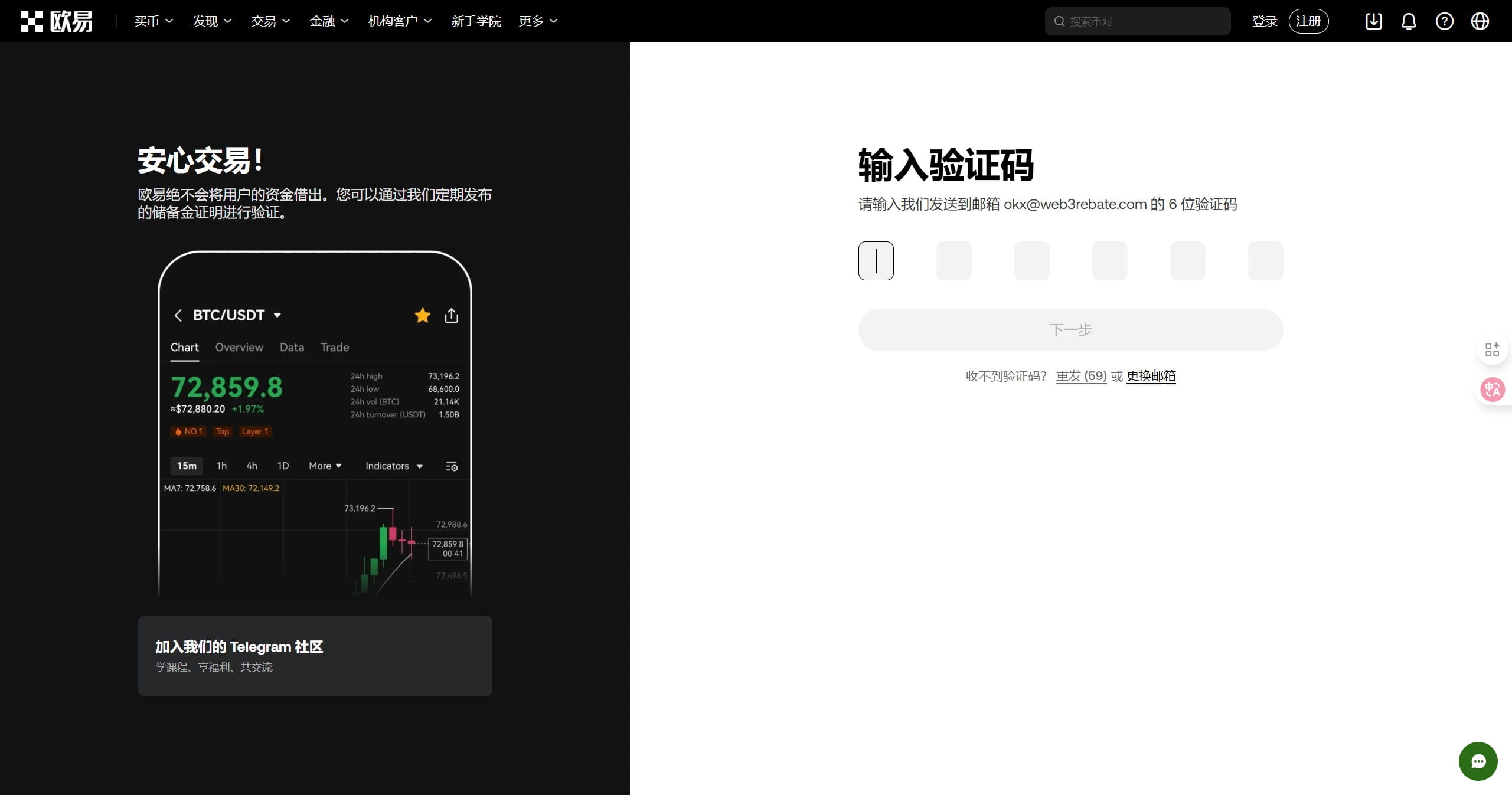Switch to the Trade tab in chart preview
Viewport: 1512px width, 795px height.
[334, 347]
